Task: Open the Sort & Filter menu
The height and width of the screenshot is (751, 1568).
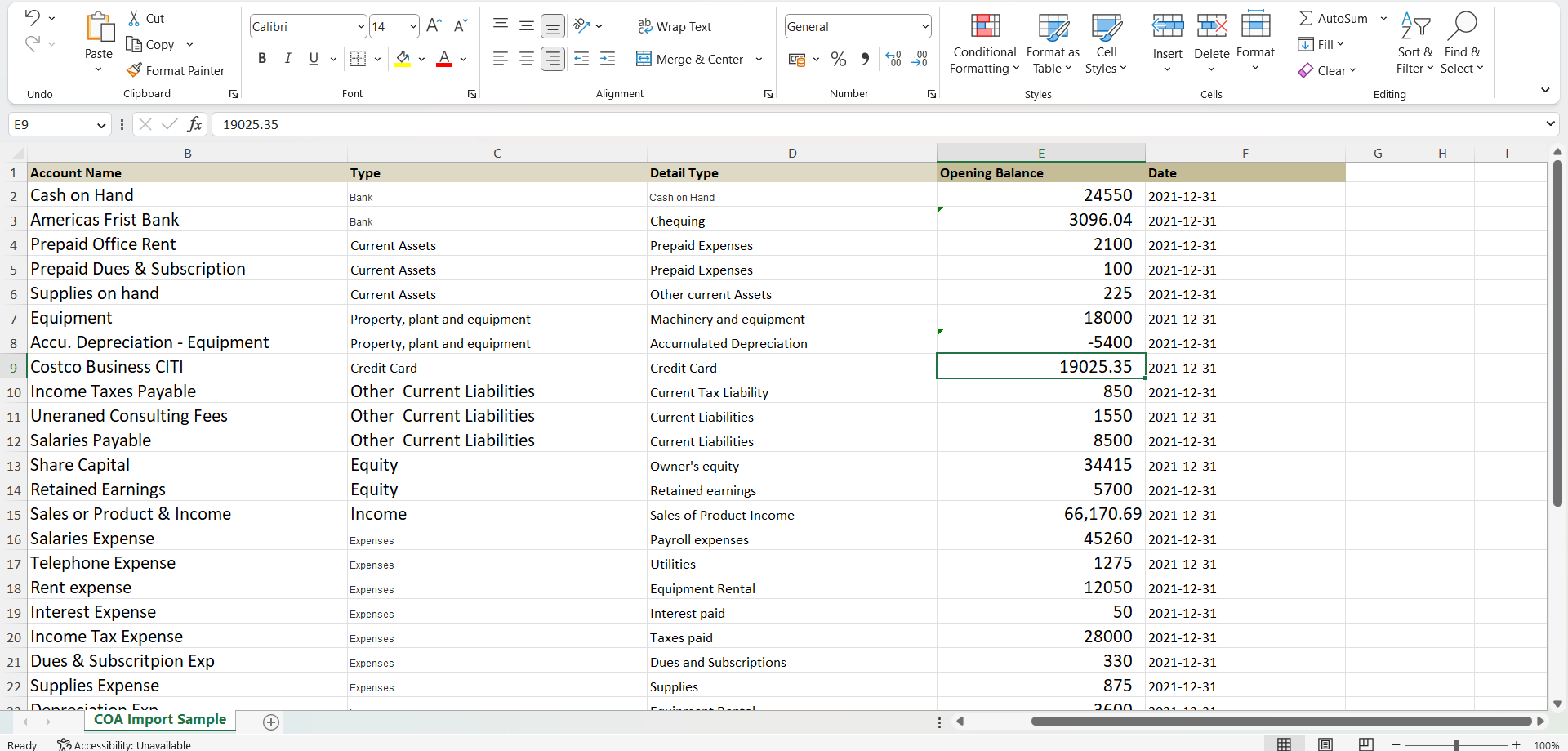Action: [1414, 43]
